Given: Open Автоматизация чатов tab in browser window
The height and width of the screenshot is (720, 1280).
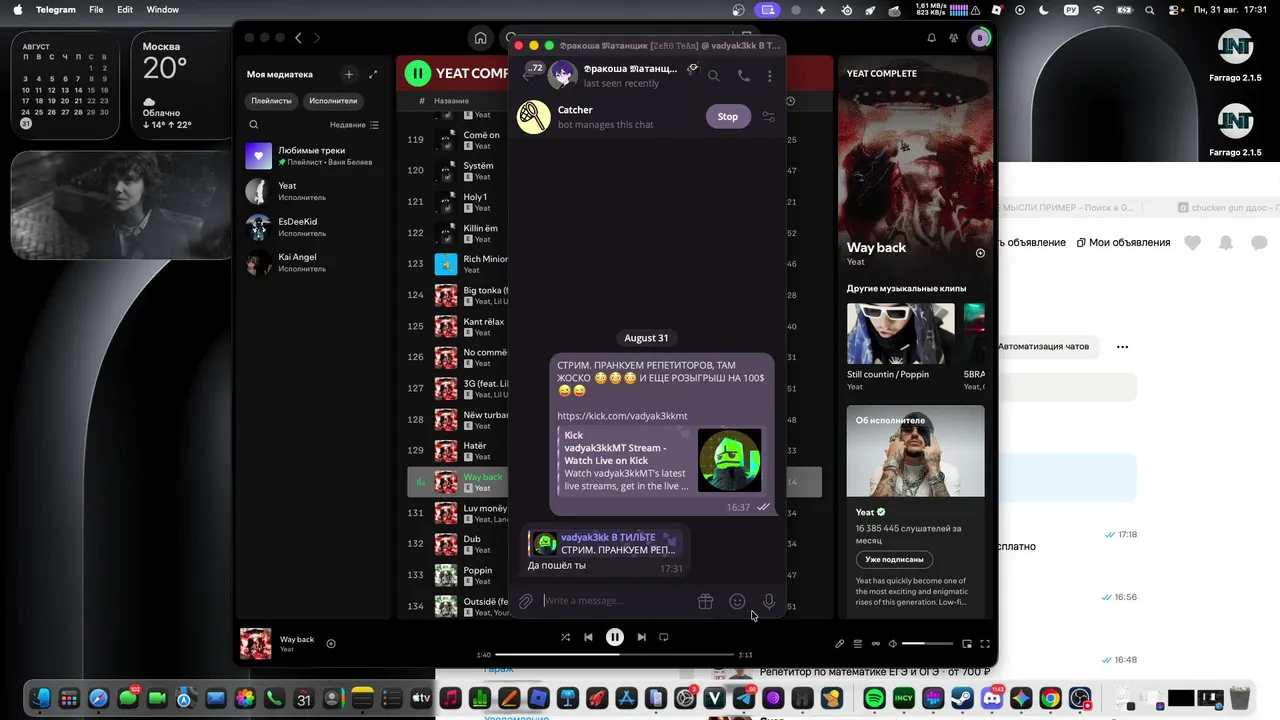Looking at the screenshot, I should click(1043, 347).
